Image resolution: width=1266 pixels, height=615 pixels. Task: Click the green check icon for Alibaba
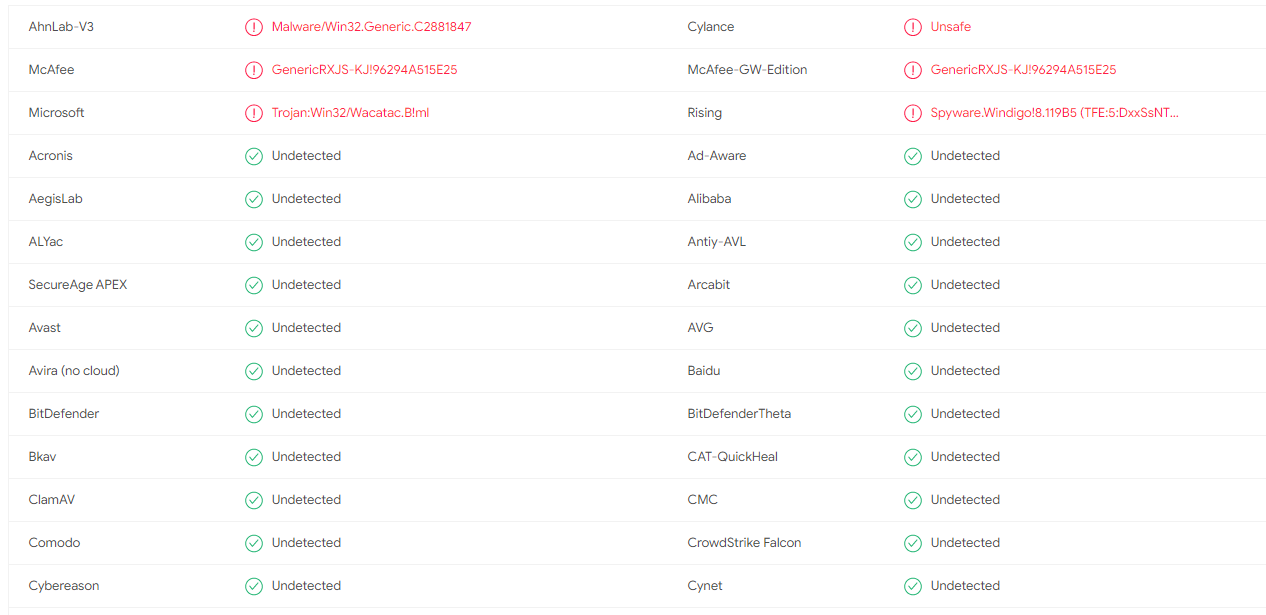913,199
